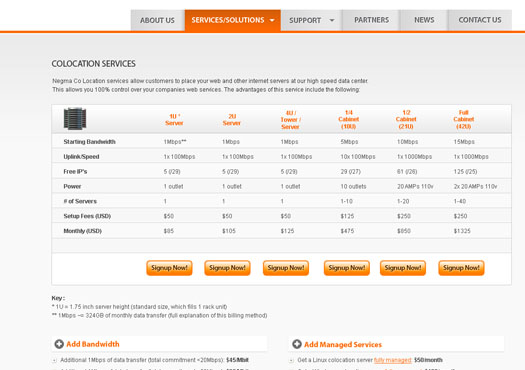Click the Add Managed Services heading
This screenshot has width=525, height=370.
(343, 344)
